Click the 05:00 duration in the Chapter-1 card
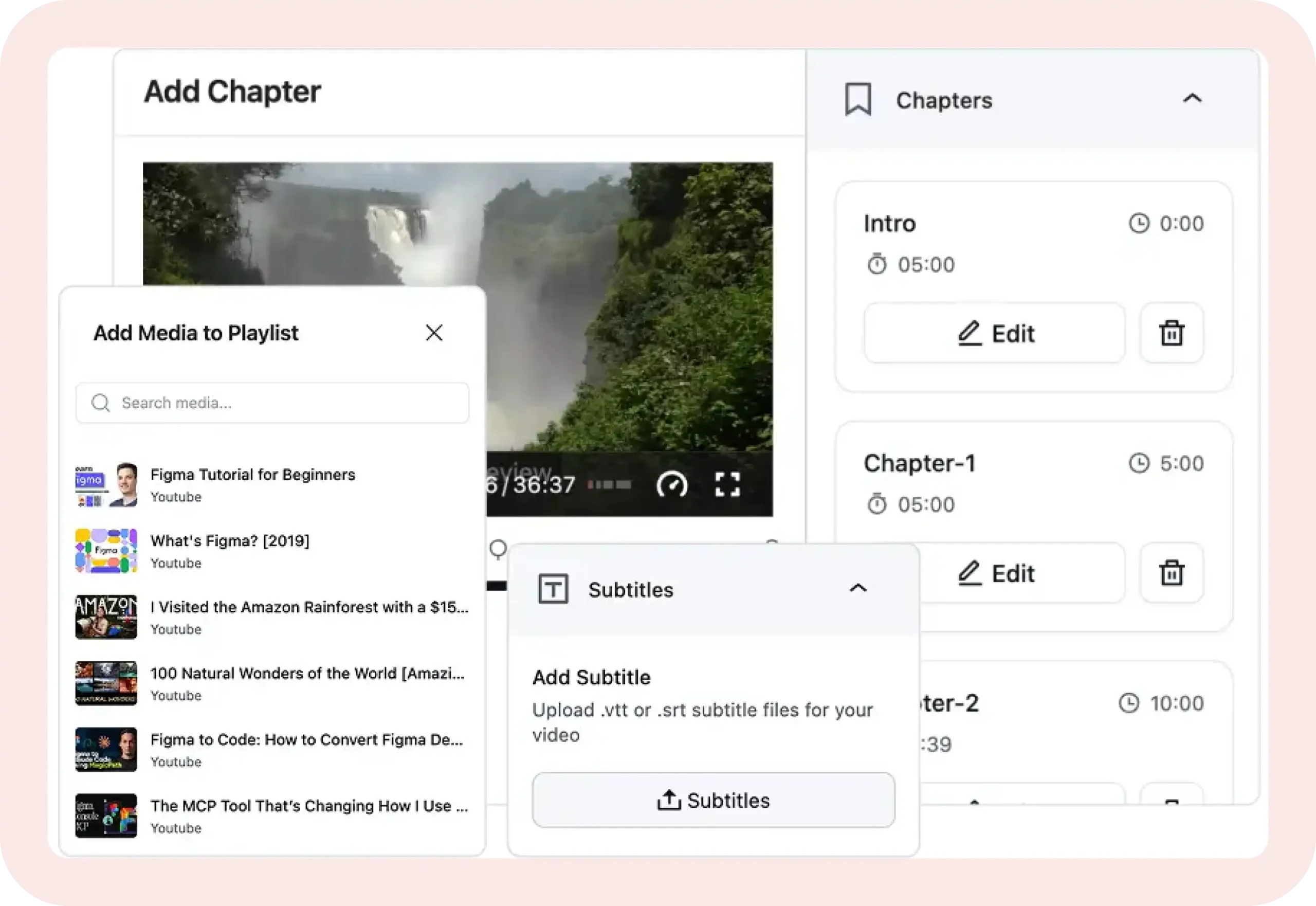 coord(926,504)
